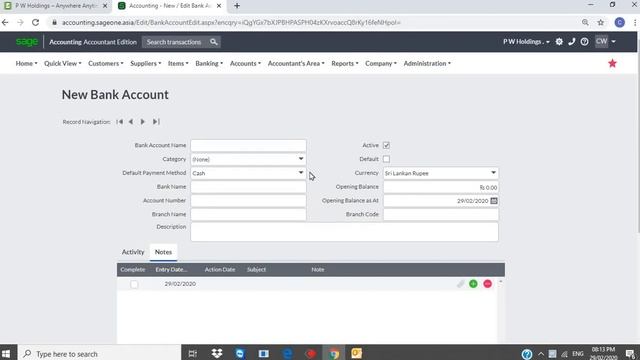The image size is (640, 360).
Task: Click the Search transactions box
Action: pos(181,42)
